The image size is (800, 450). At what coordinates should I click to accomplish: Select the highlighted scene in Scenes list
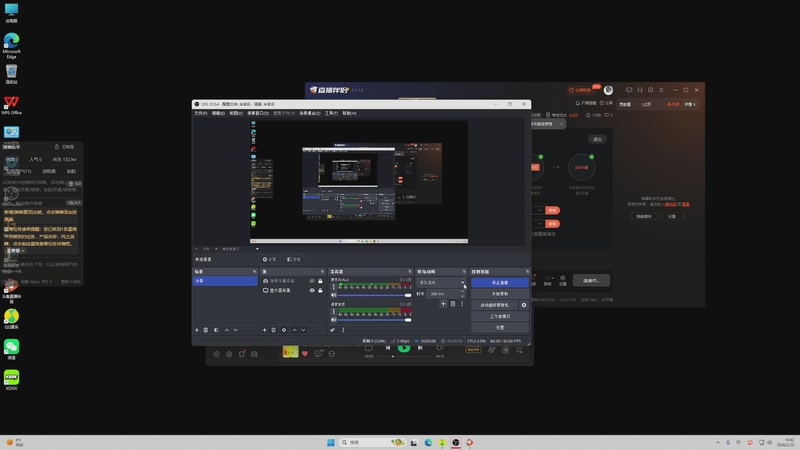coord(225,281)
